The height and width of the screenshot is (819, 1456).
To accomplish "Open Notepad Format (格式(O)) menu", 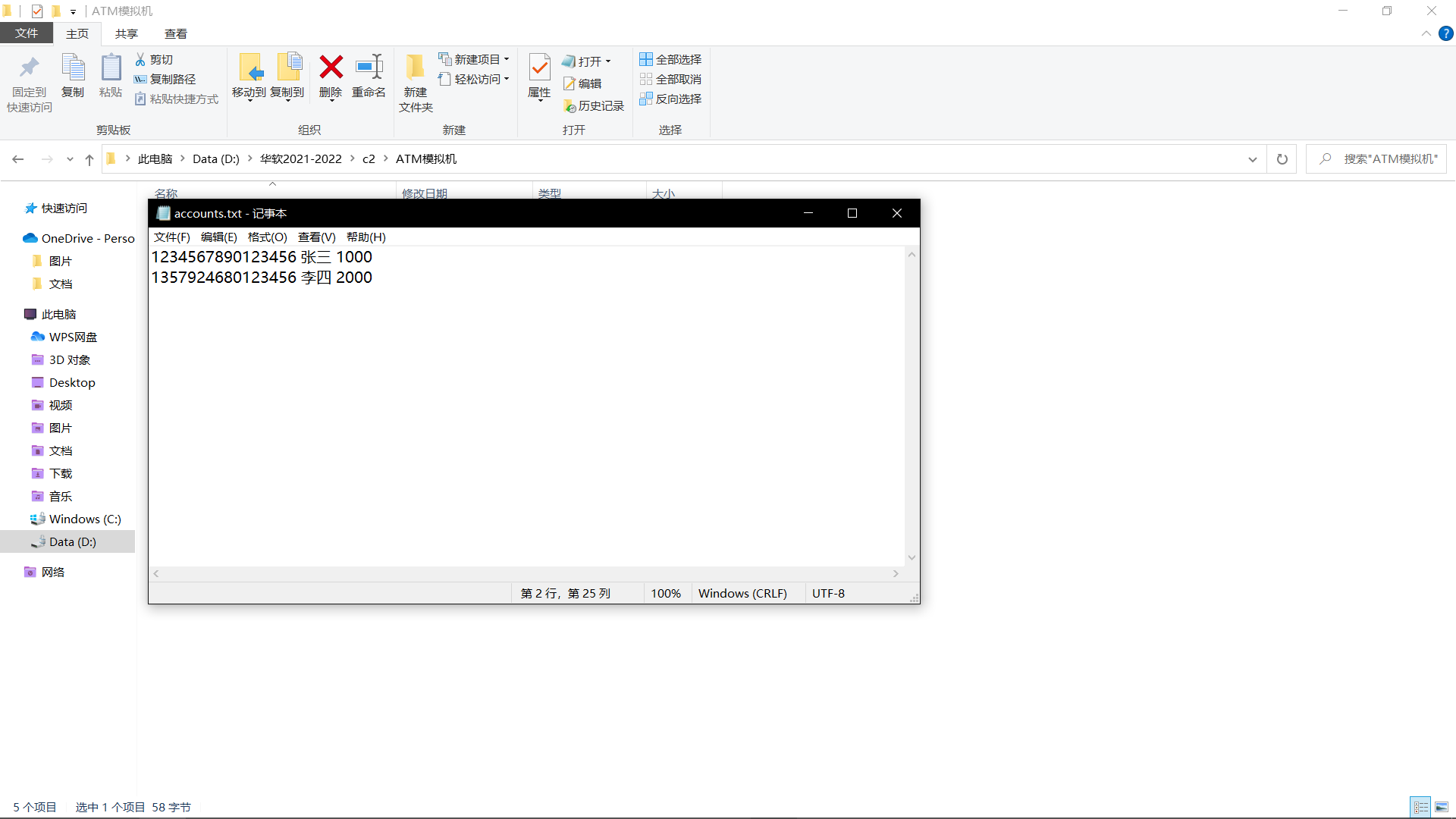I will [x=268, y=237].
